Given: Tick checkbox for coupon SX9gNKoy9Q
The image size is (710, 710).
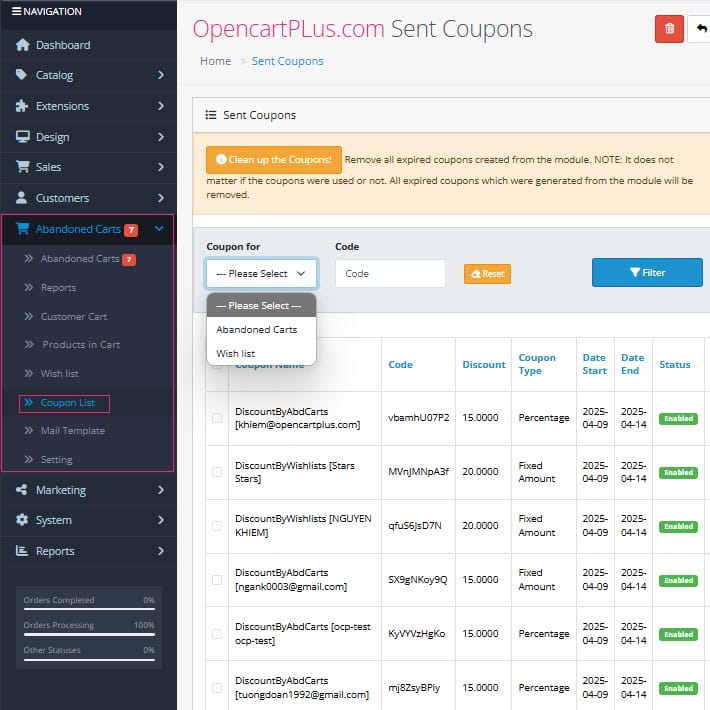Looking at the screenshot, I should click(217, 580).
